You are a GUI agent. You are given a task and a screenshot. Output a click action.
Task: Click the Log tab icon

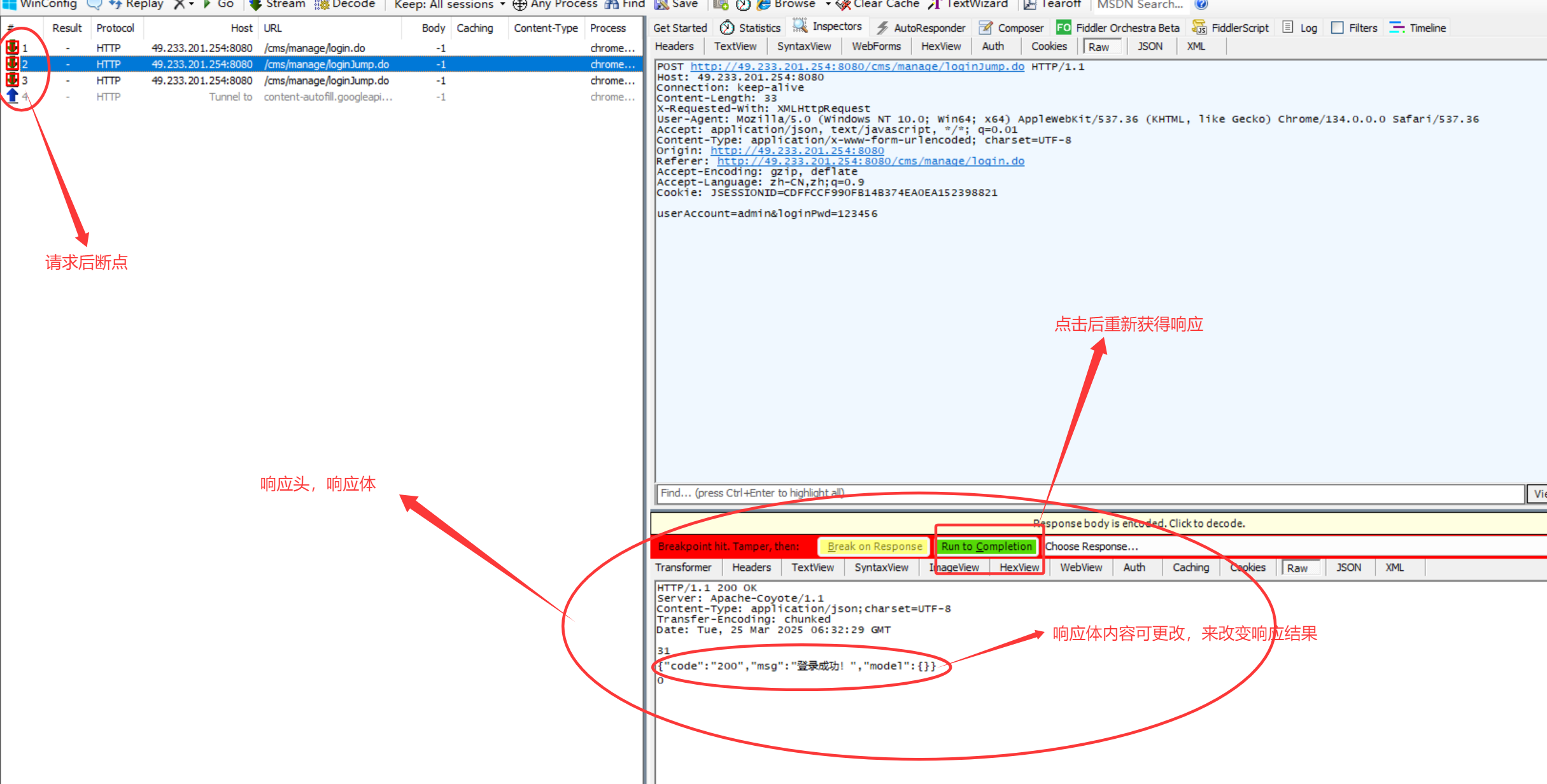click(x=1288, y=27)
